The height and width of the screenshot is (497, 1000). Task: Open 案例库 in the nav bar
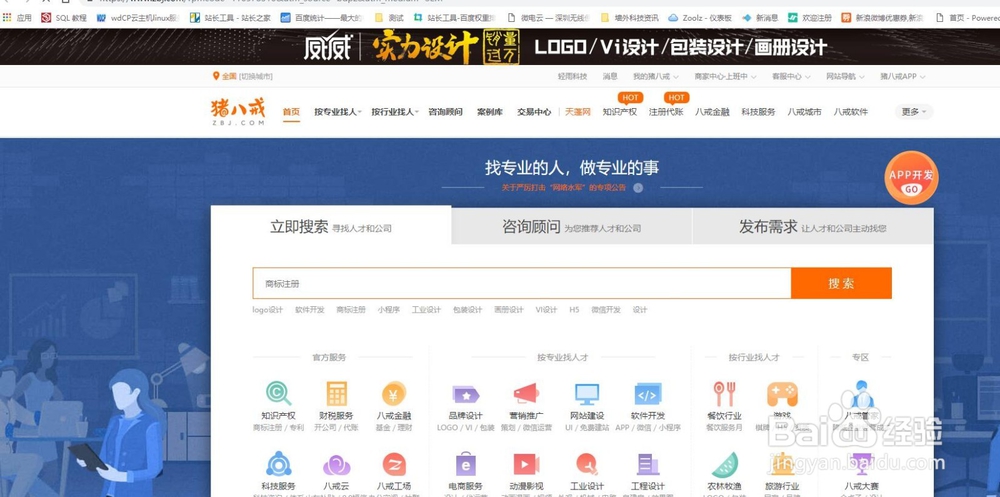pyautogui.click(x=490, y=112)
